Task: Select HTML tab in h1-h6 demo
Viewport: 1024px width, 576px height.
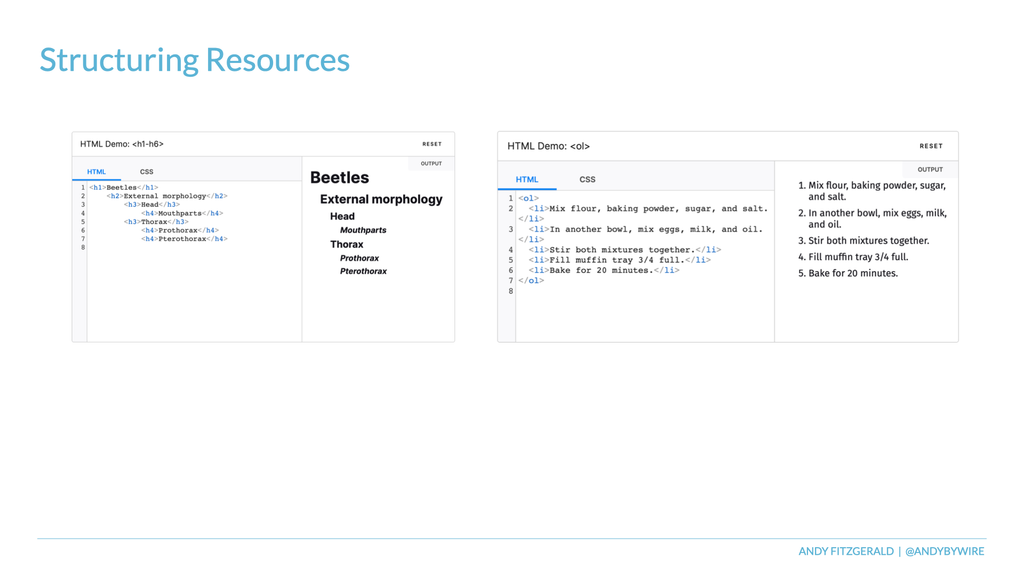Action: point(97,172)
